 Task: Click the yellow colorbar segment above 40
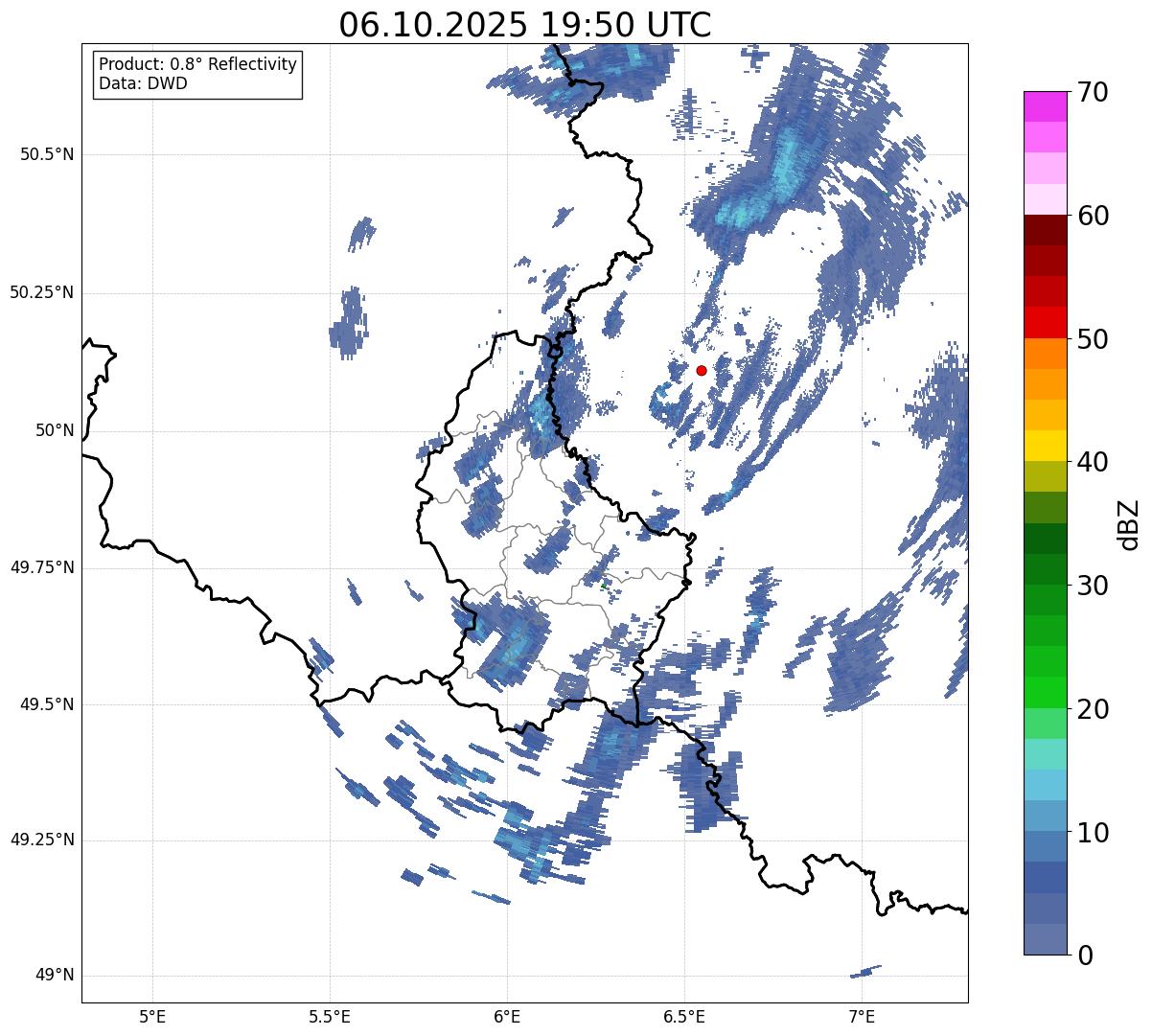[x=1045, y=446]
